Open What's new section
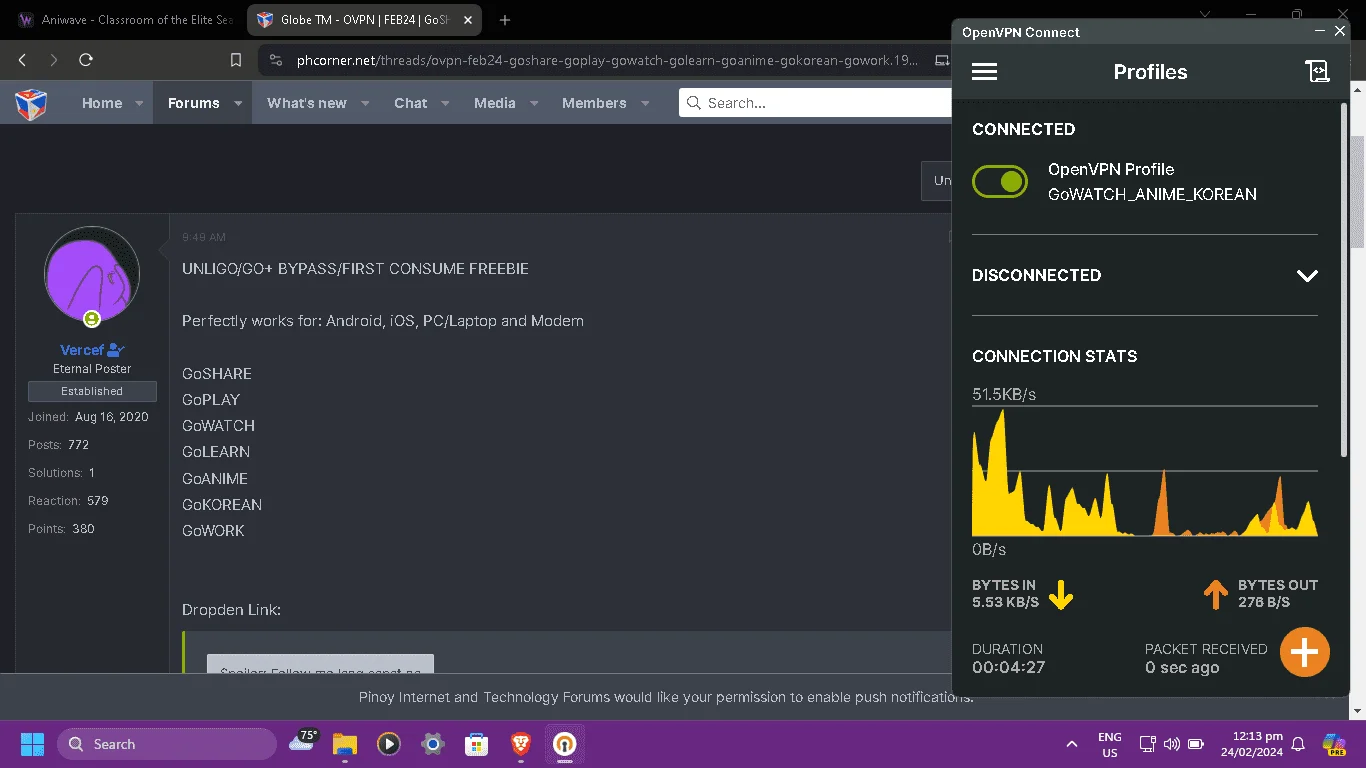1366x768 pixels. [x=307, y=103]
